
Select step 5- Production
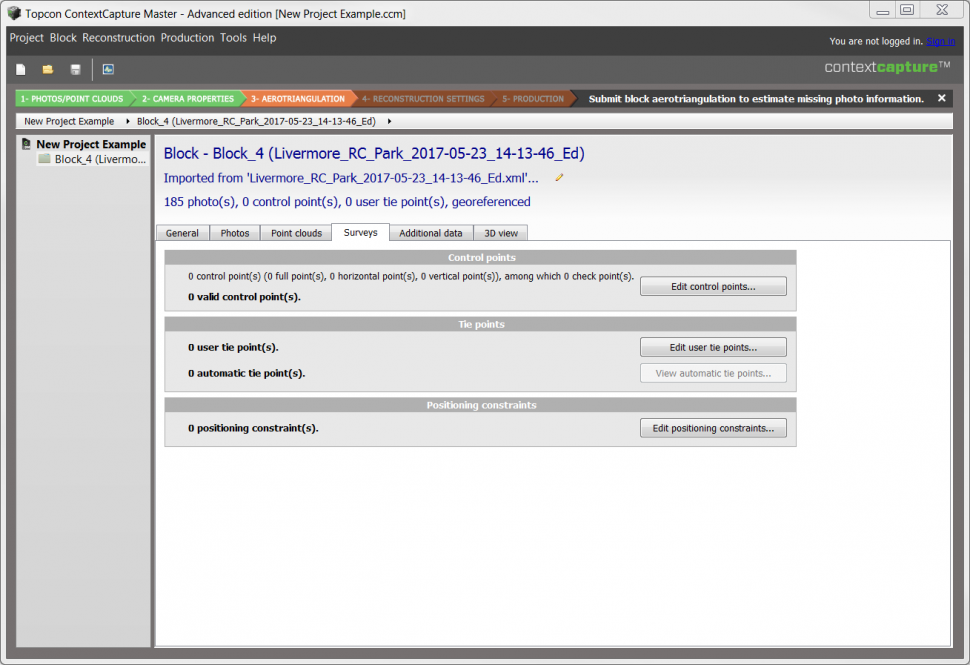pos(533,98)
